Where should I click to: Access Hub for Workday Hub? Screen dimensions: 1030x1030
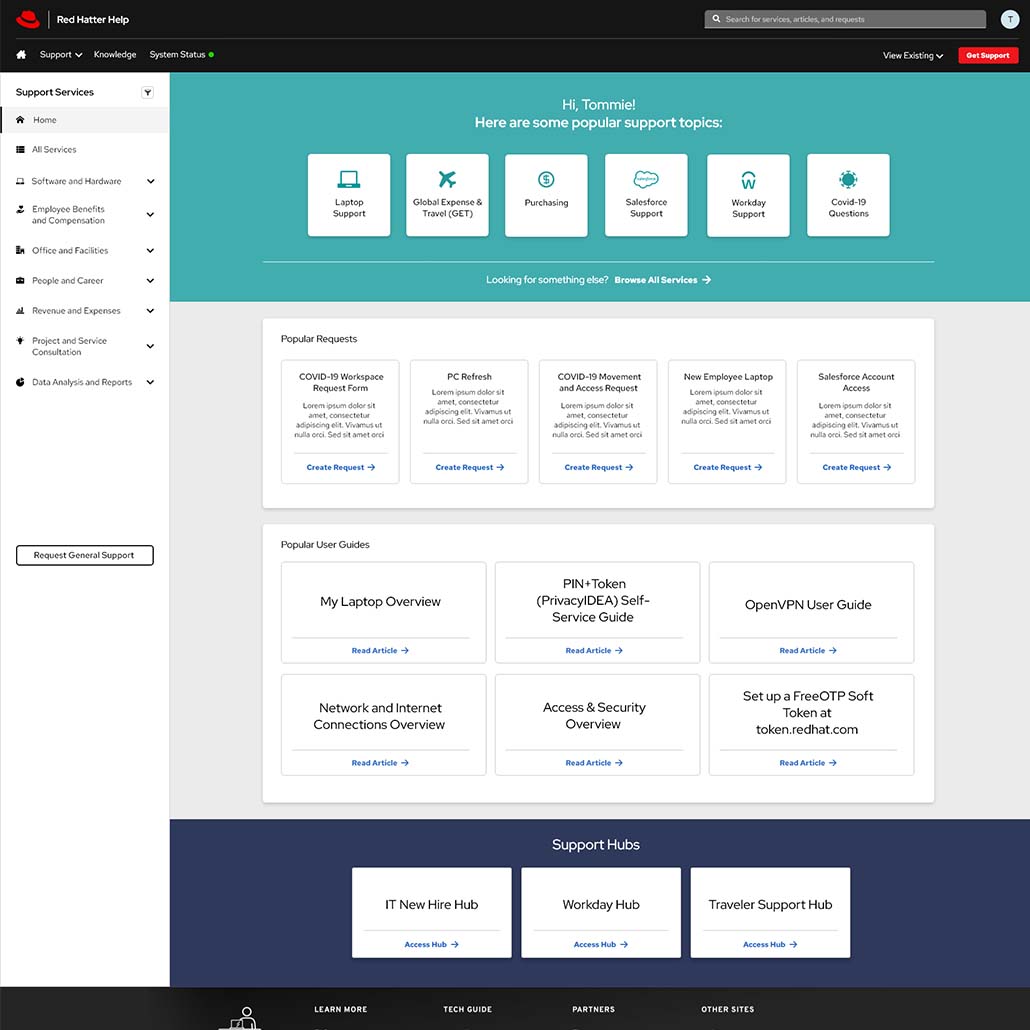[x=600, y=944]
